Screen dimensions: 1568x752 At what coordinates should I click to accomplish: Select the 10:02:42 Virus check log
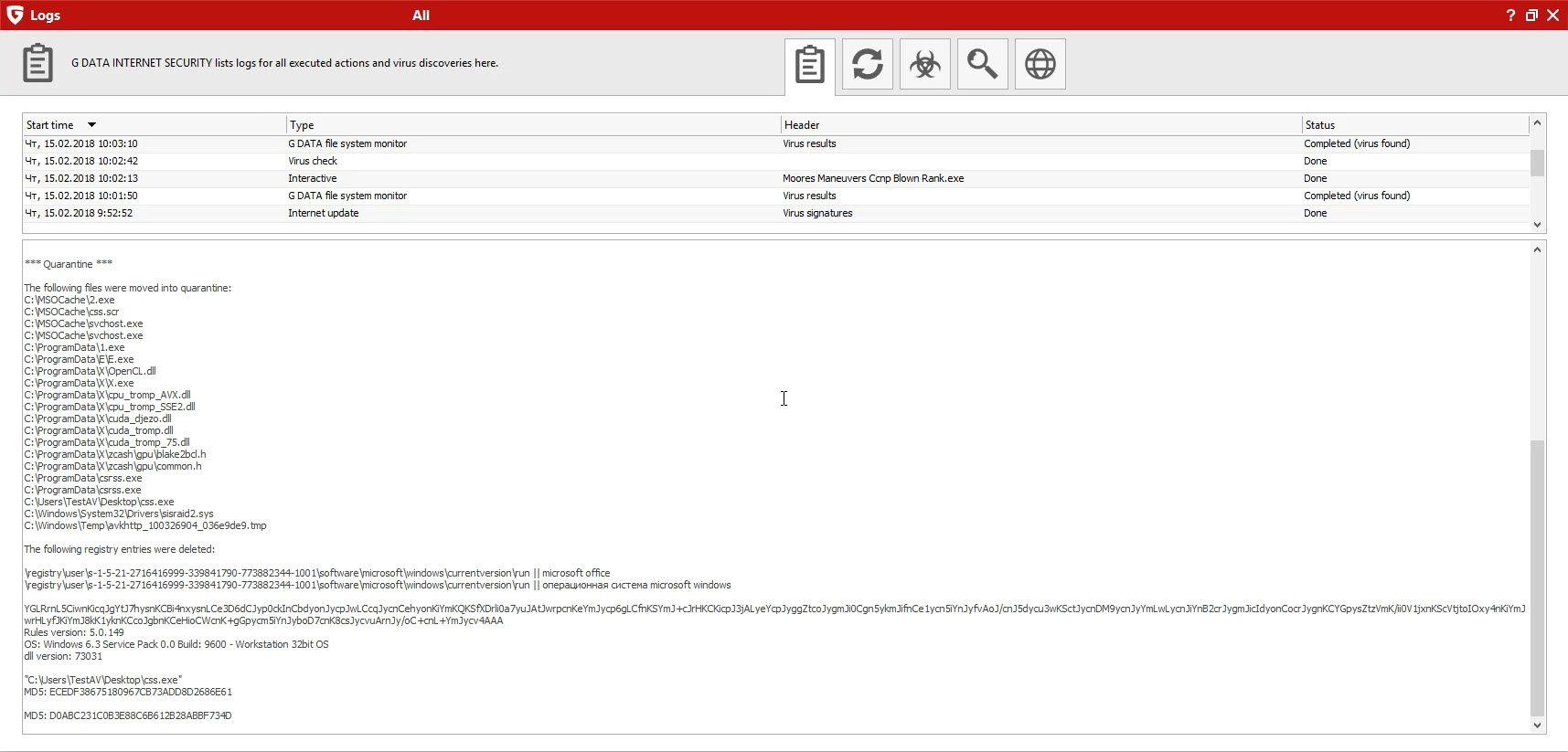pos(776,161)
